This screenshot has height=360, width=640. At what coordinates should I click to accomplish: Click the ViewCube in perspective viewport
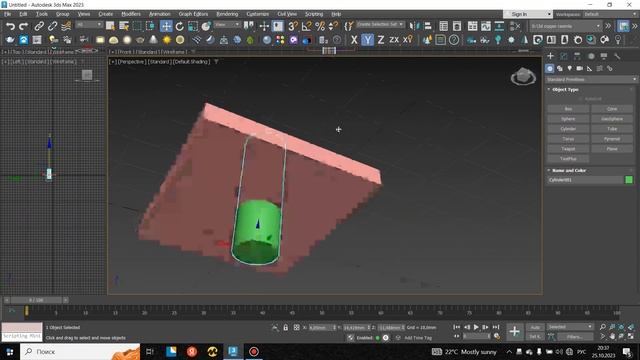point(523,76)
